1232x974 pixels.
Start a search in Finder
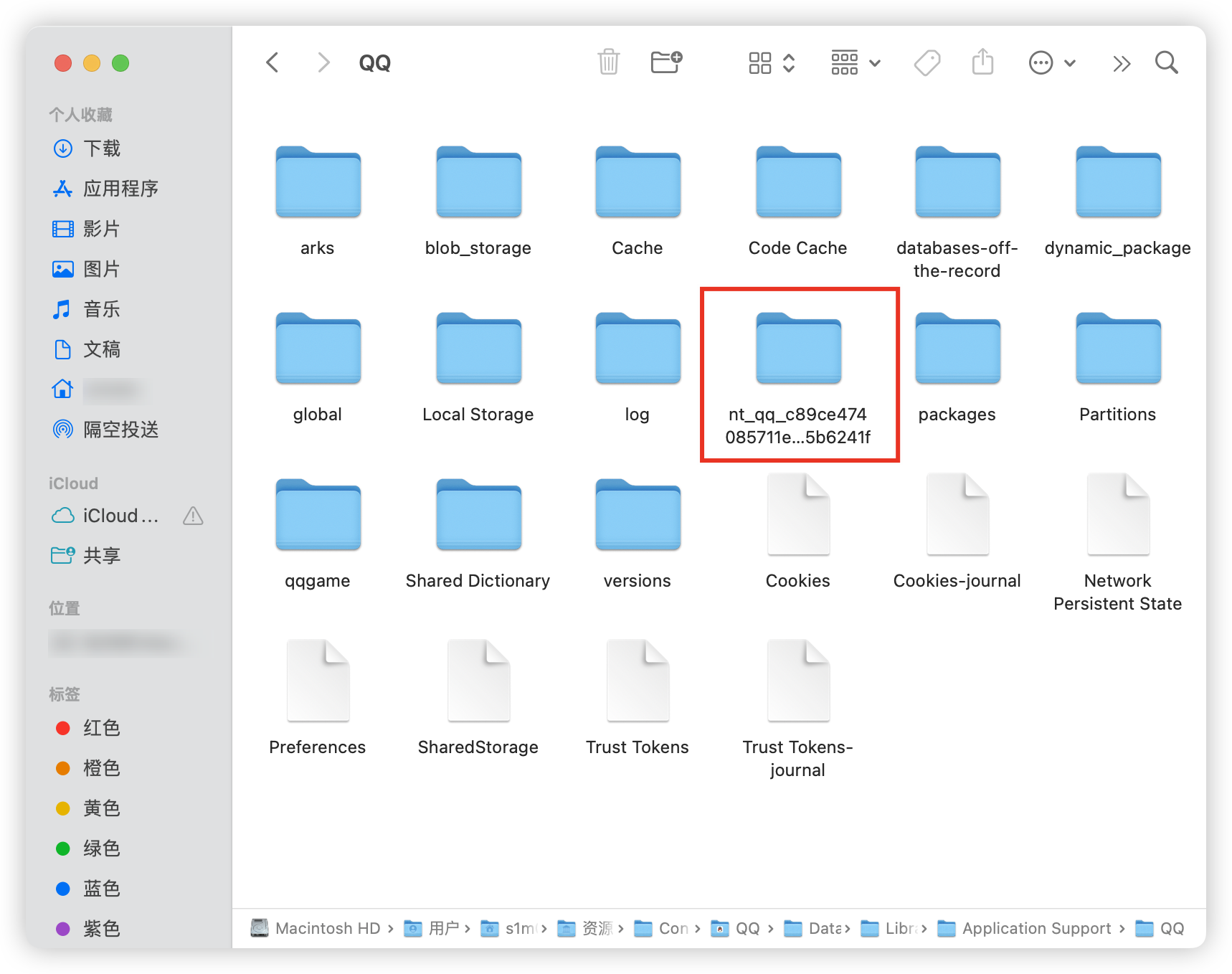pos(1166,63)
